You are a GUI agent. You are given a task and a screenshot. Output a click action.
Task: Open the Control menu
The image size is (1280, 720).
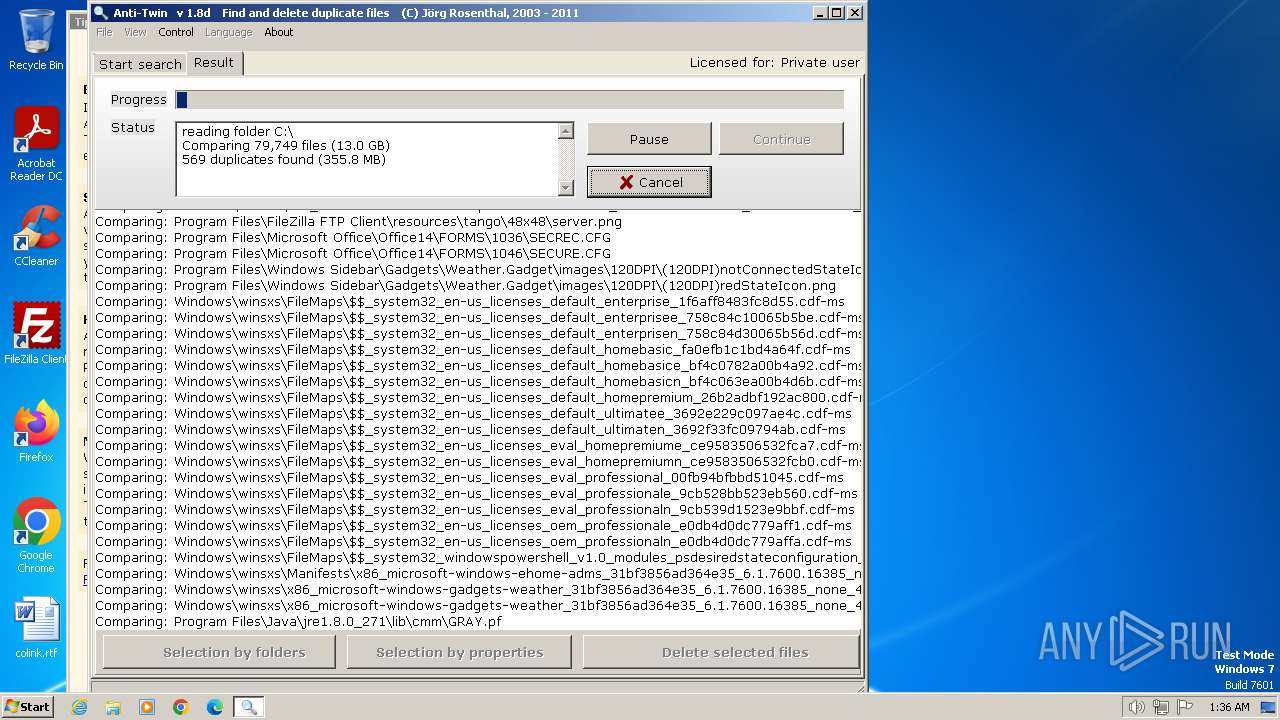[x=176, y=32]
